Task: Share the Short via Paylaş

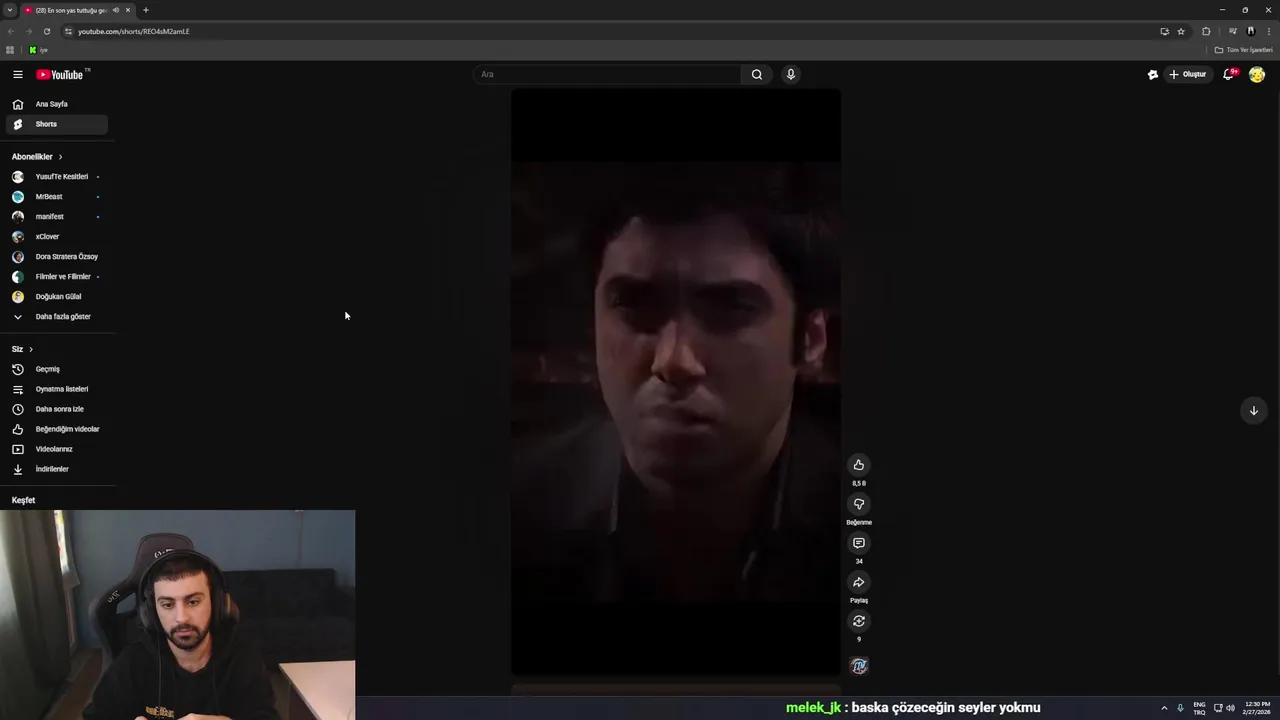Action: pyautogui.click(x=858, y=581)
